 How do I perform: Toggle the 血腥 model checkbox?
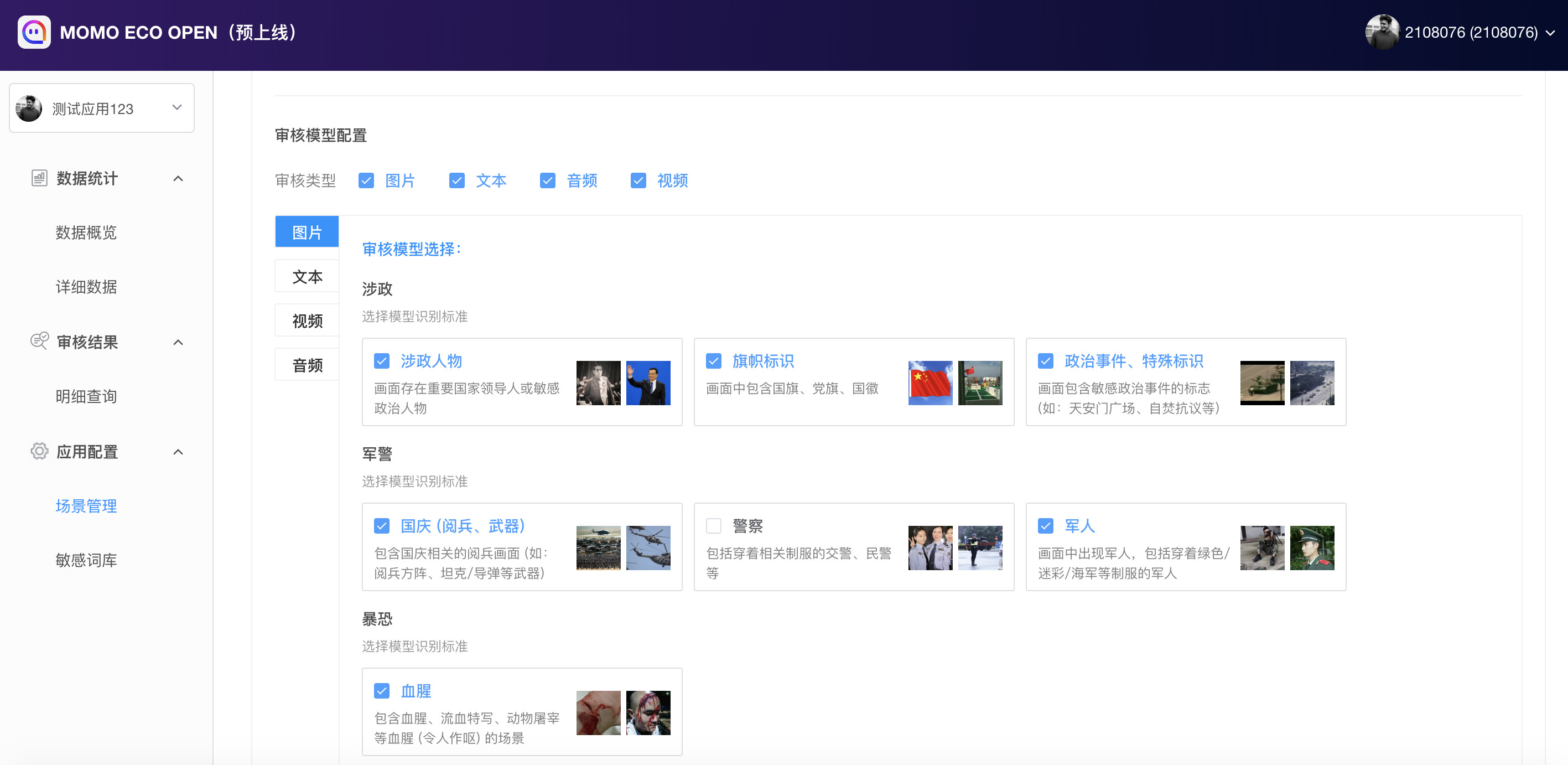(x=382, y=691)
